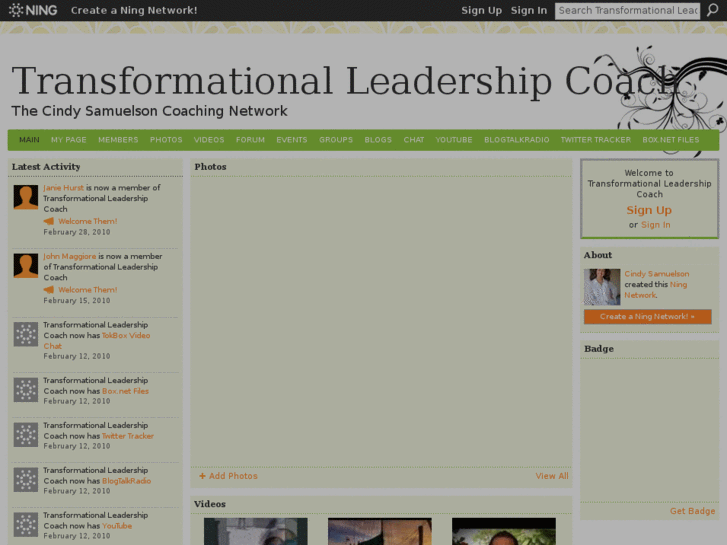Open the Videos navigation tab
Viewport: 727px width, 545px height.
[x=209, y=140]
